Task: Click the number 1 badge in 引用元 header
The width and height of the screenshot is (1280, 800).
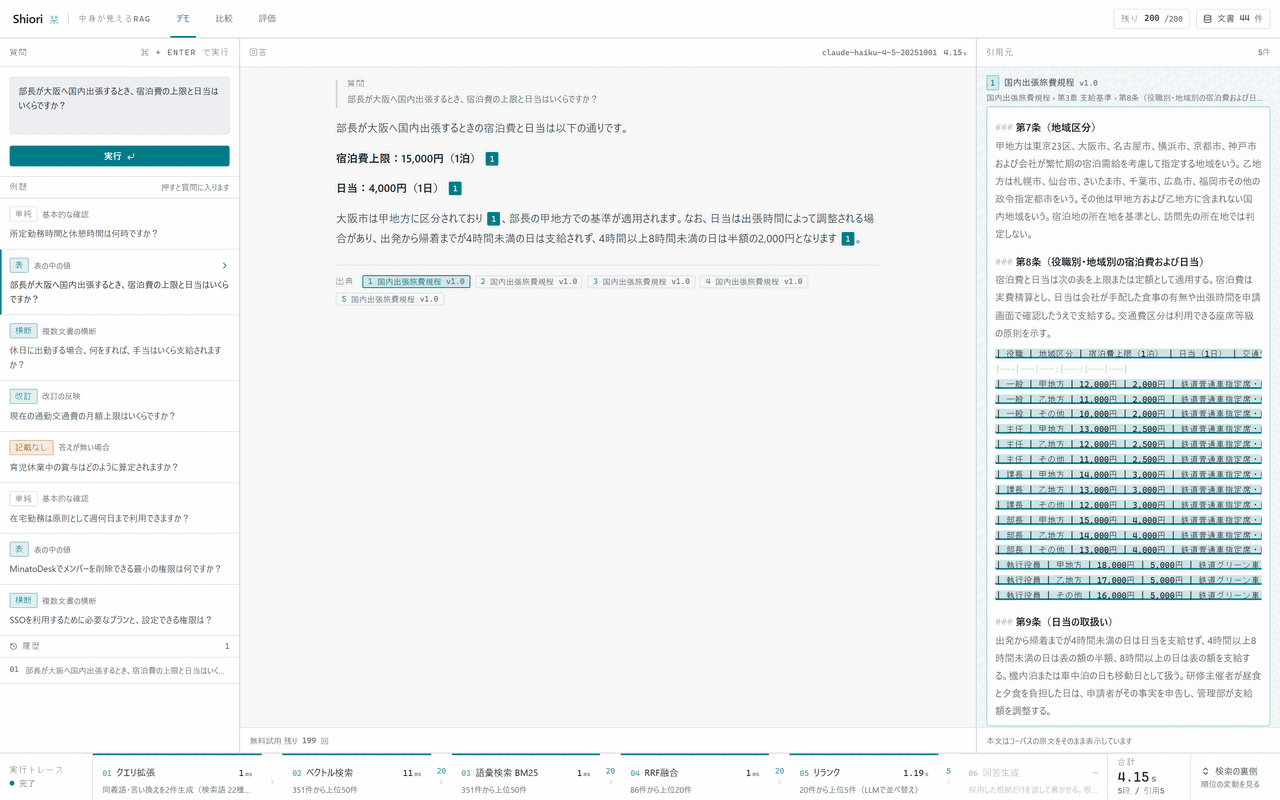Action: click(x=992, y=83)
